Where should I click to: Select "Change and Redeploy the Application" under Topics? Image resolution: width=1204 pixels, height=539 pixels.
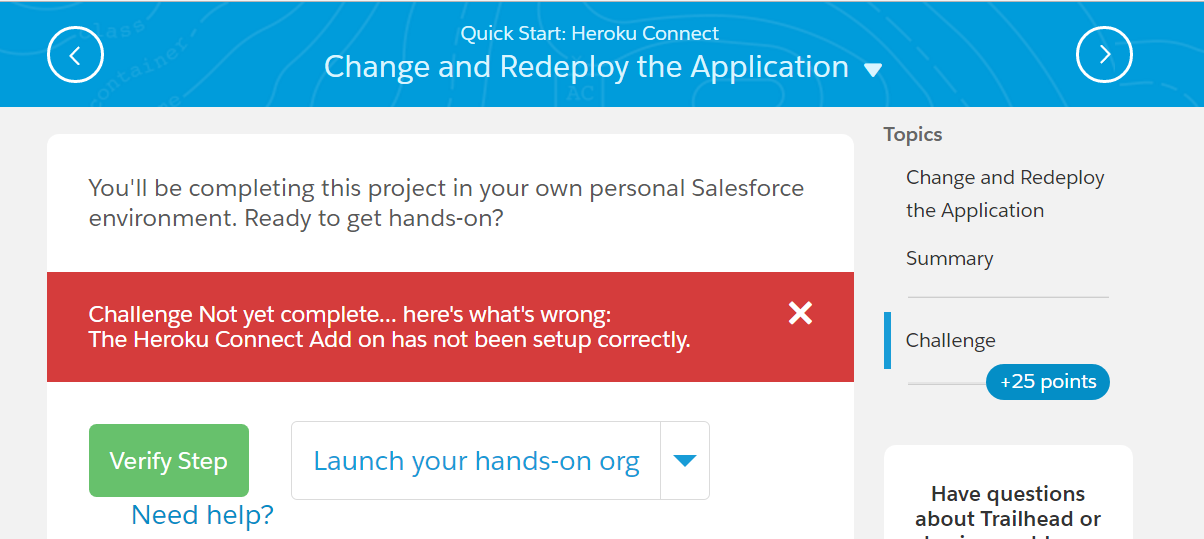coord(1005,194)
